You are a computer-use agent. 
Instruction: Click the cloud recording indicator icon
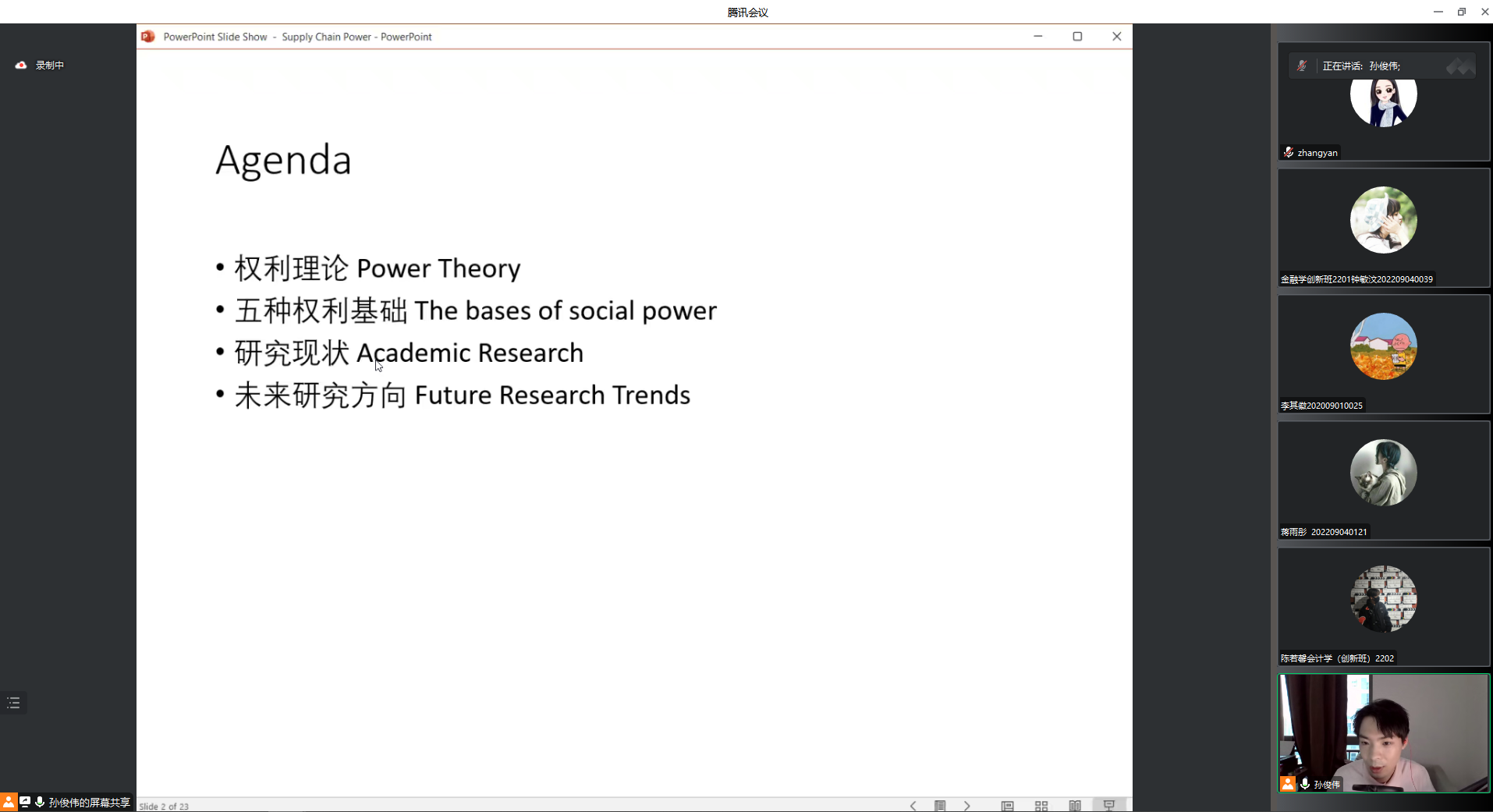[21, 66]
